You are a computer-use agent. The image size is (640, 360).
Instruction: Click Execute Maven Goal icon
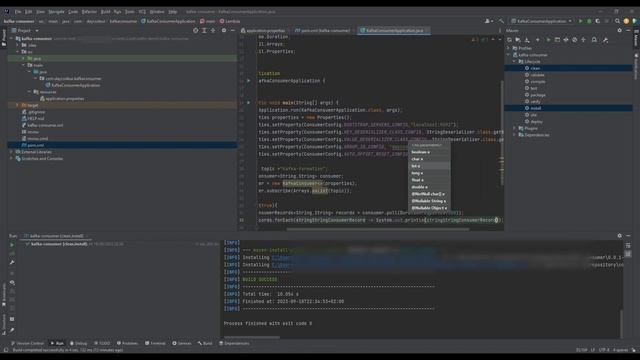tap(557, 40)
